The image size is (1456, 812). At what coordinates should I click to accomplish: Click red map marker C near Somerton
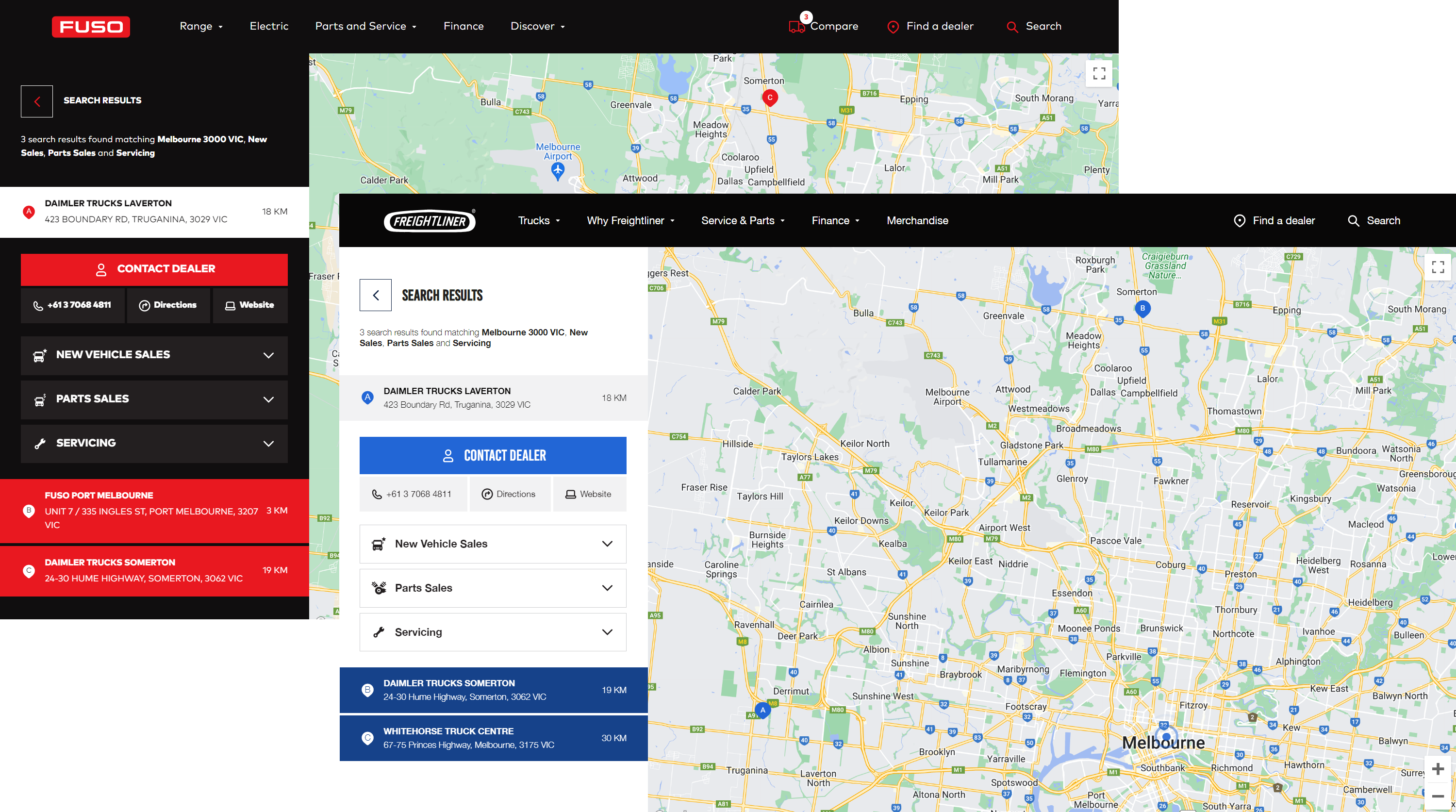coord(769,98)
